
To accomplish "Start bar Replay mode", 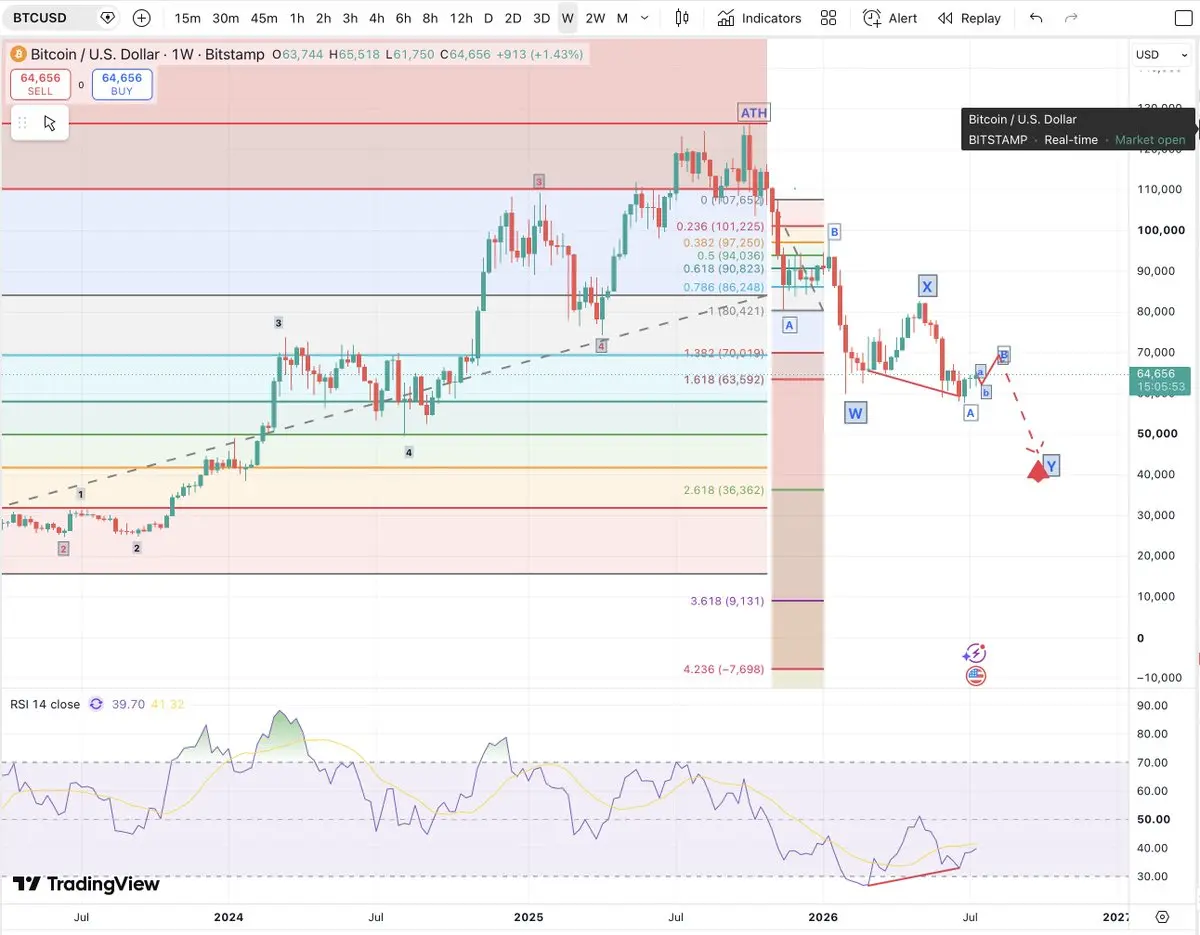I will pos(969,18).
